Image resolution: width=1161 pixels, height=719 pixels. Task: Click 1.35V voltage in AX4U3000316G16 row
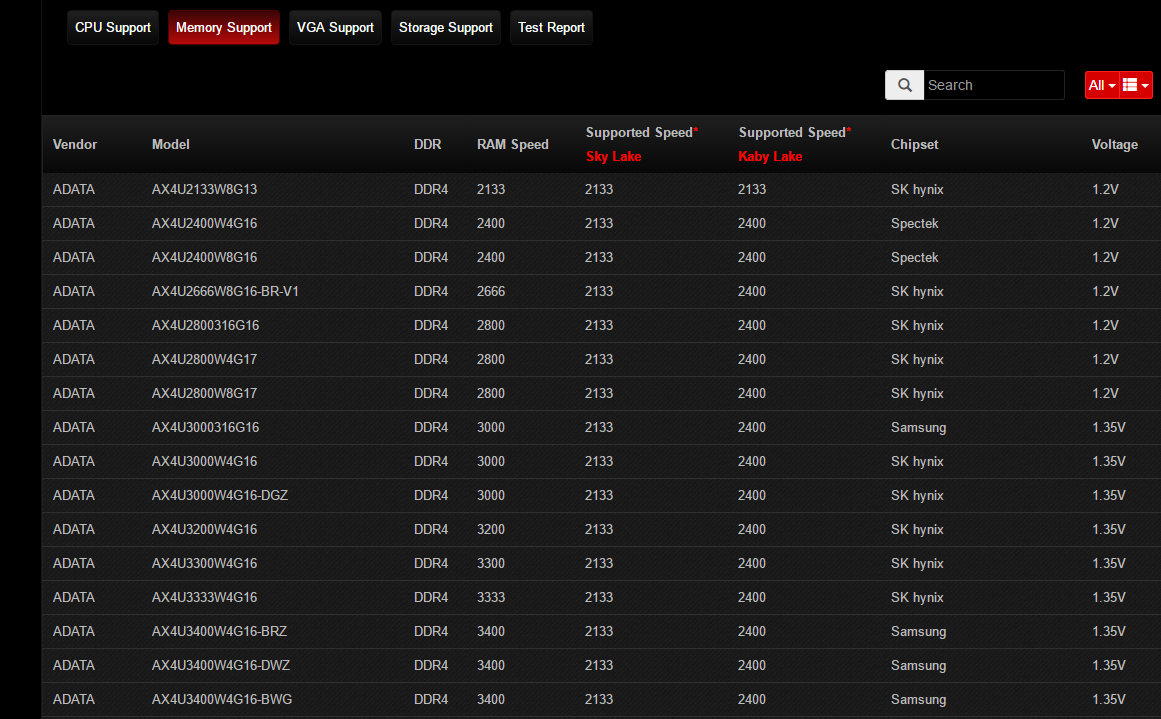pyautogui.click(x=1108, y=428)
